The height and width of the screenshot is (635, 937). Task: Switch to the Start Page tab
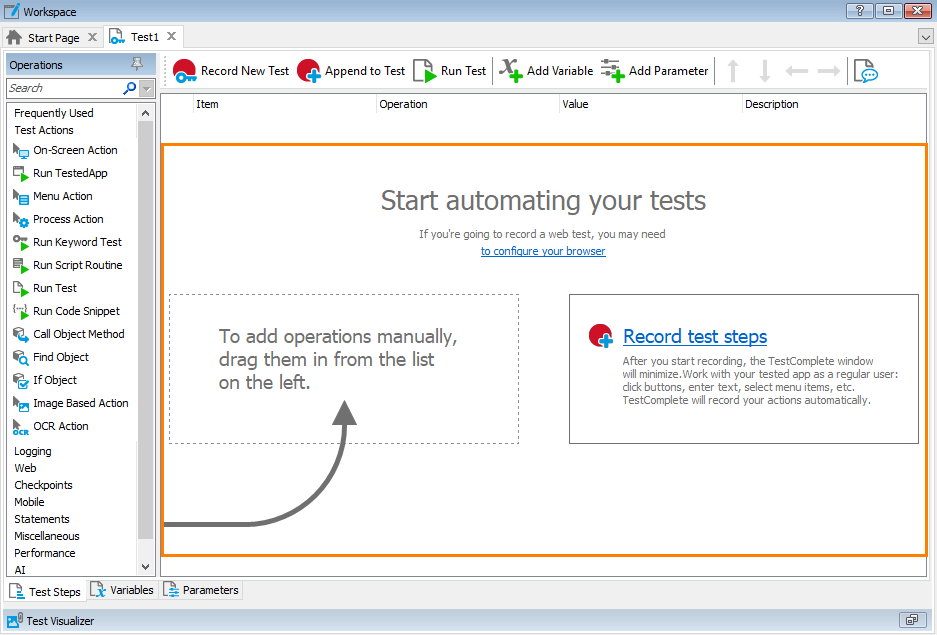(52, 36)
